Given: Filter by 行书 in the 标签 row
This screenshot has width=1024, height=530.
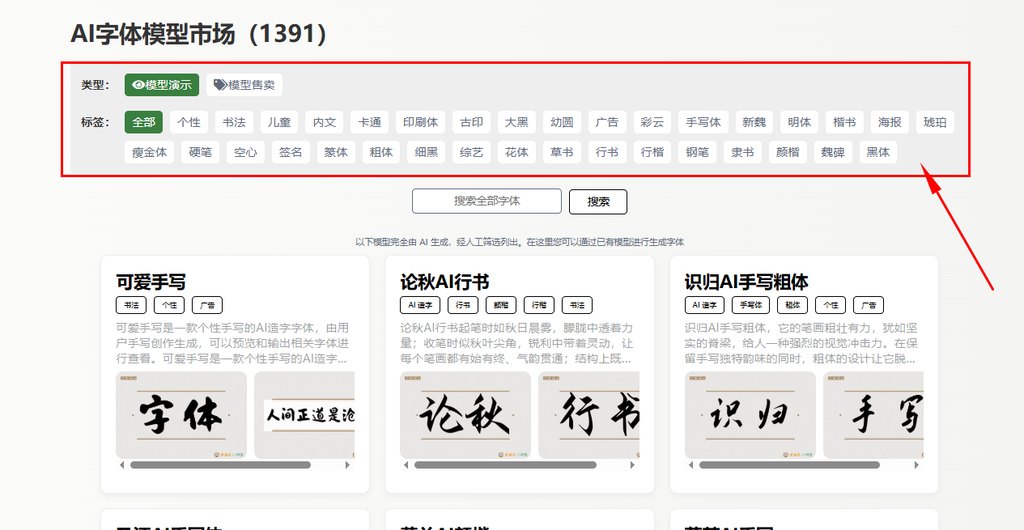Looking at the screenshot, I should pyautogui.click(x=607, y=152).
